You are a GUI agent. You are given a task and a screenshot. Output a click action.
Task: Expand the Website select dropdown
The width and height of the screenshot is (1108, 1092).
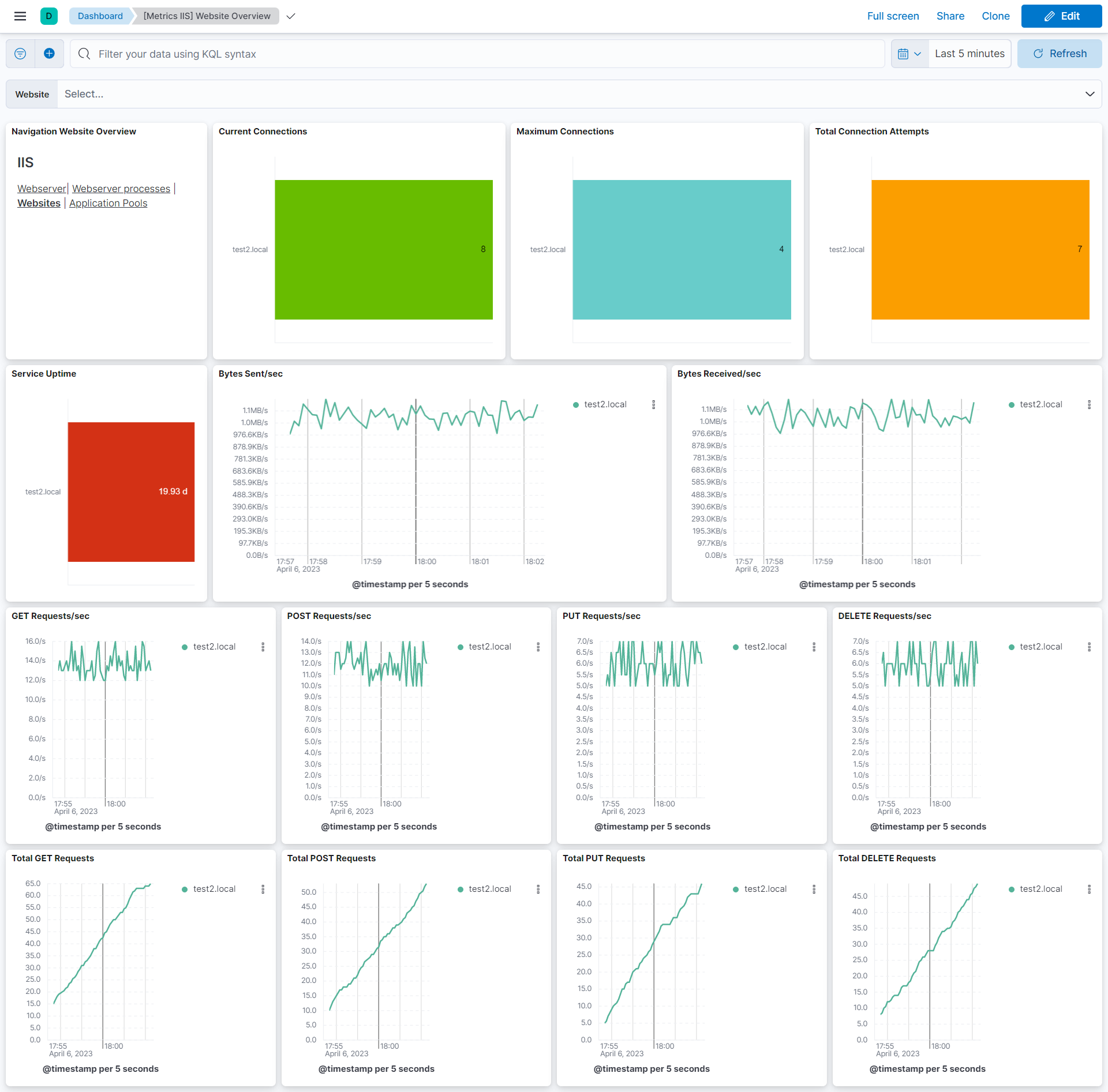pyautogui.click(x=1090, y=94)
